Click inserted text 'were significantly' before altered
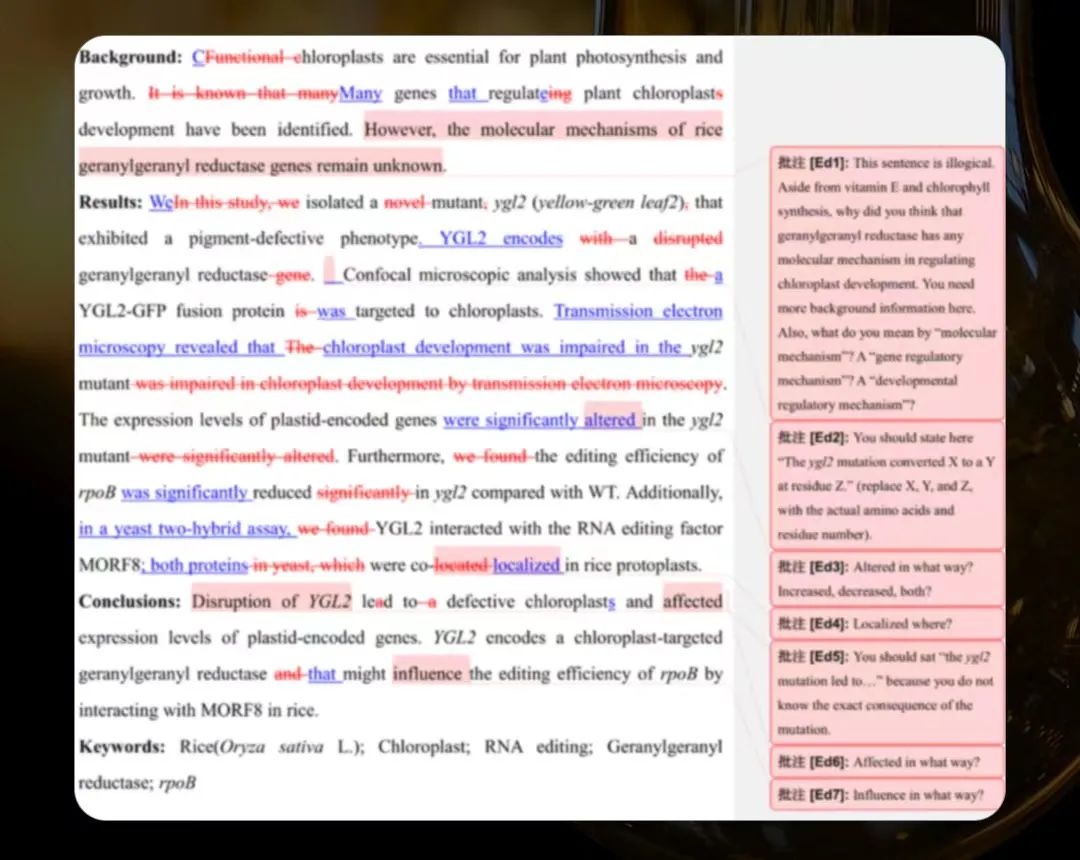Image resolution: width=1080 pixels, height=860 pixels. [x=510, y=420]
